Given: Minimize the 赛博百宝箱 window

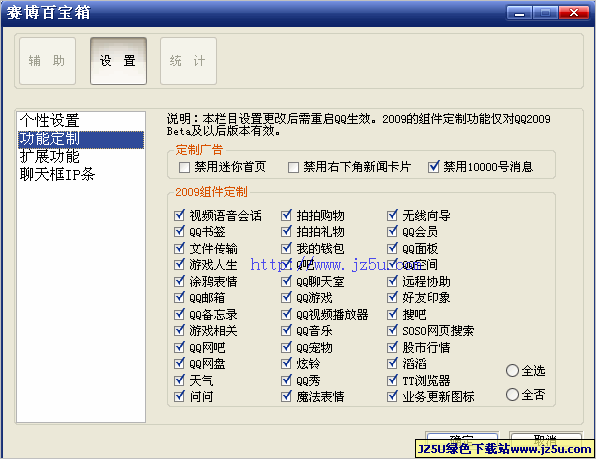Looking at the screenshot, I should pos(519,13).
